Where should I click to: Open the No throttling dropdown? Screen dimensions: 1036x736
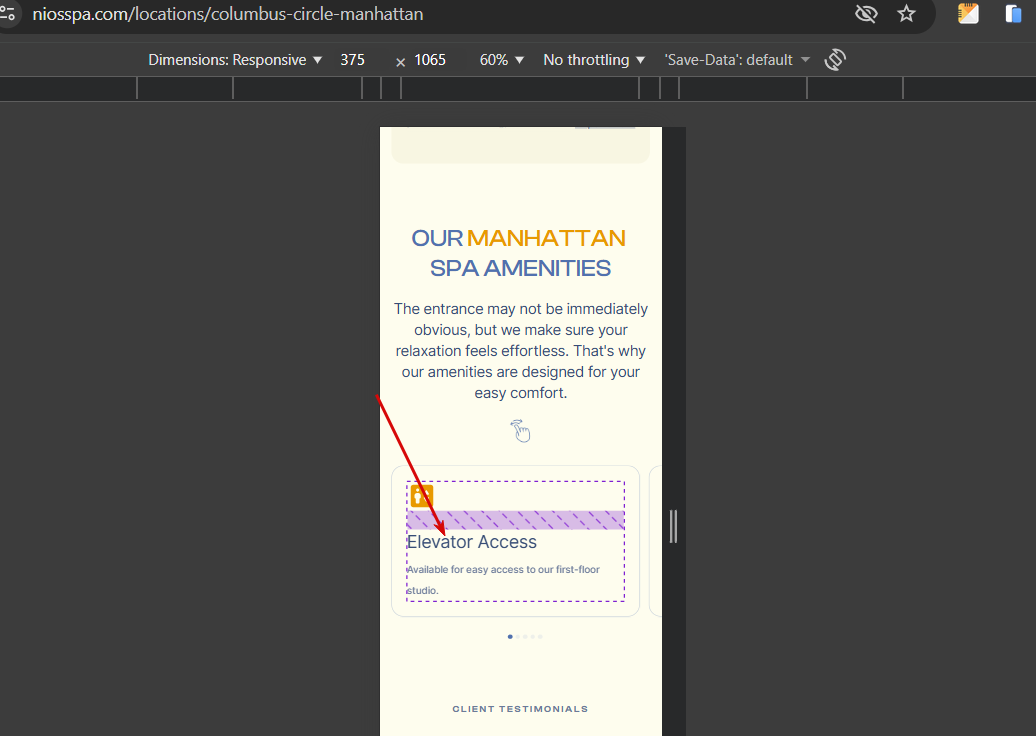click(x=594, y=60)
